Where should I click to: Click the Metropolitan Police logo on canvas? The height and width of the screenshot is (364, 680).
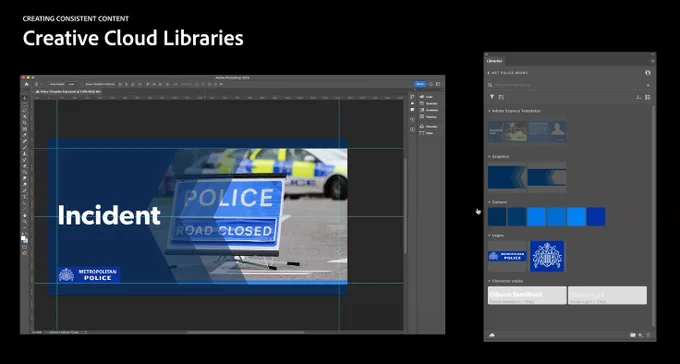click(88, 275)
